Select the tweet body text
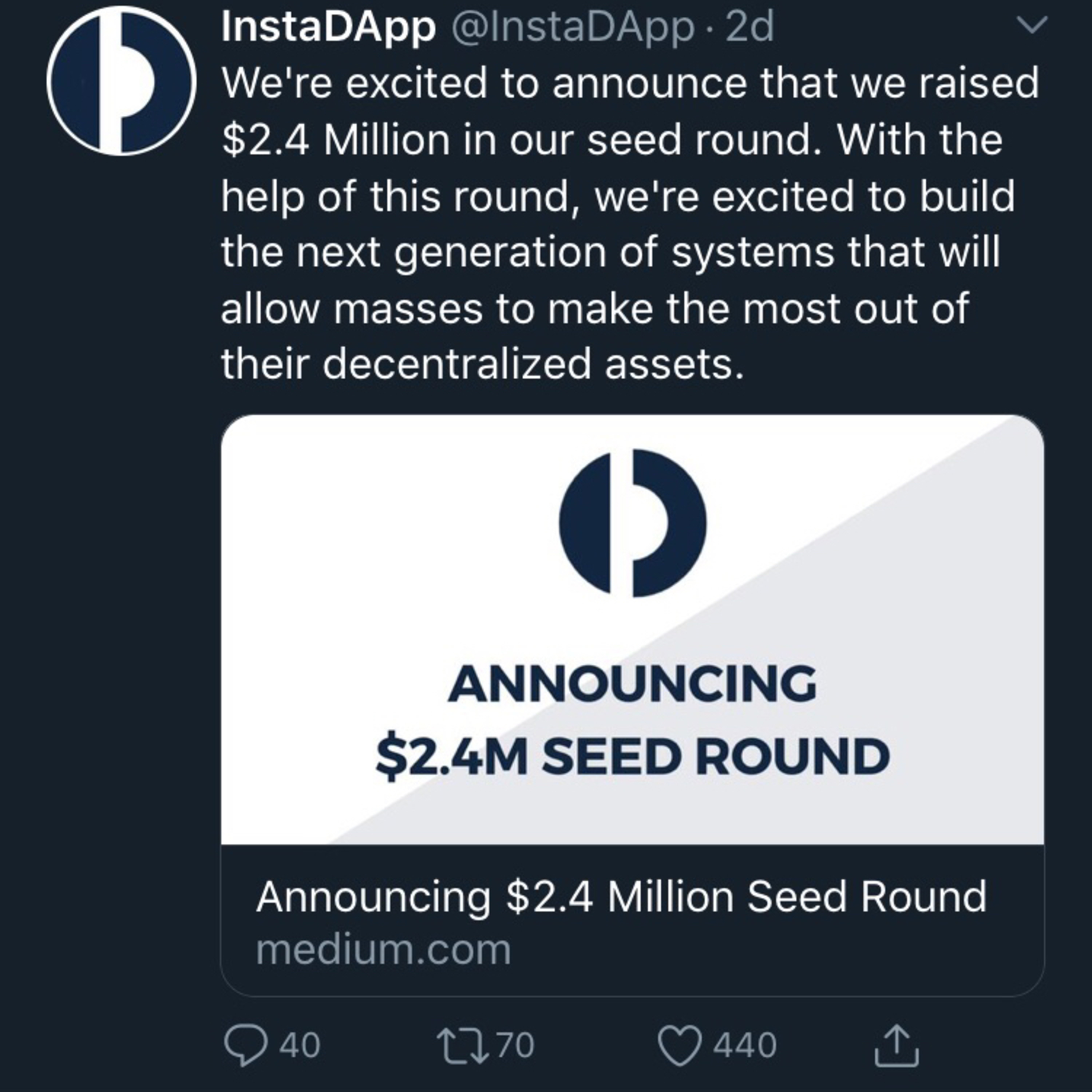The height and width of the screenshot is (1092, 1092). click(x=630, y=223)
